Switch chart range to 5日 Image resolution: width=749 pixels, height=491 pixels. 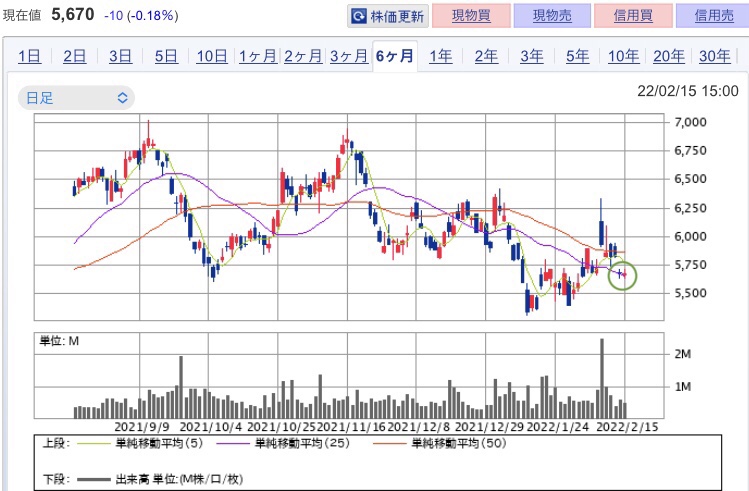click(x=166, y=56)
